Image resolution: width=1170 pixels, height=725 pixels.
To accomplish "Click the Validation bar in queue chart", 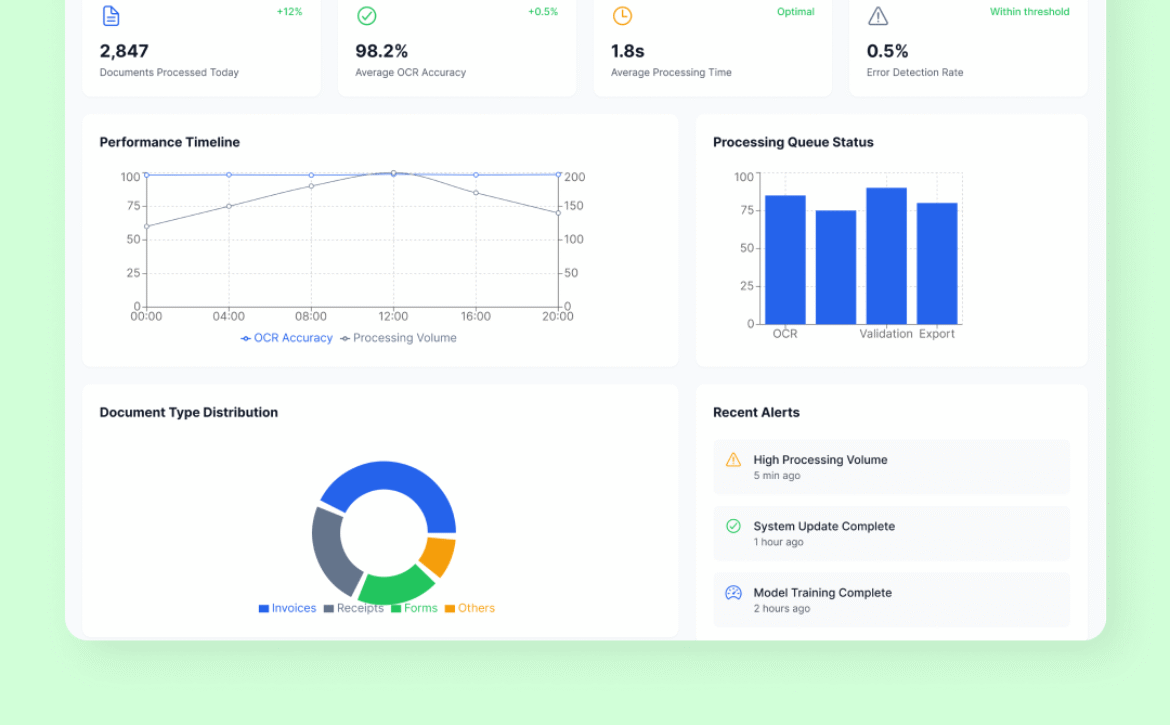I will coord(886,256).
